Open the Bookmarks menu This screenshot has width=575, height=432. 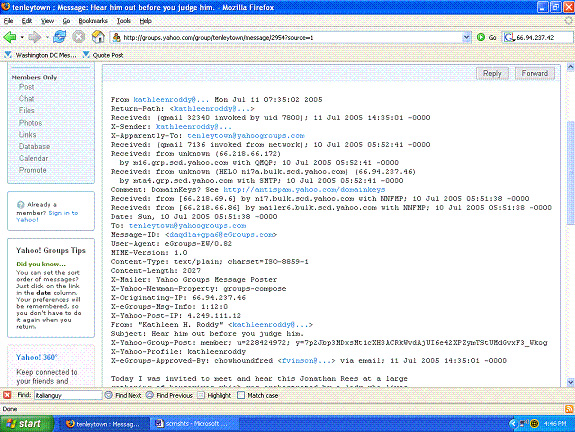93,21
